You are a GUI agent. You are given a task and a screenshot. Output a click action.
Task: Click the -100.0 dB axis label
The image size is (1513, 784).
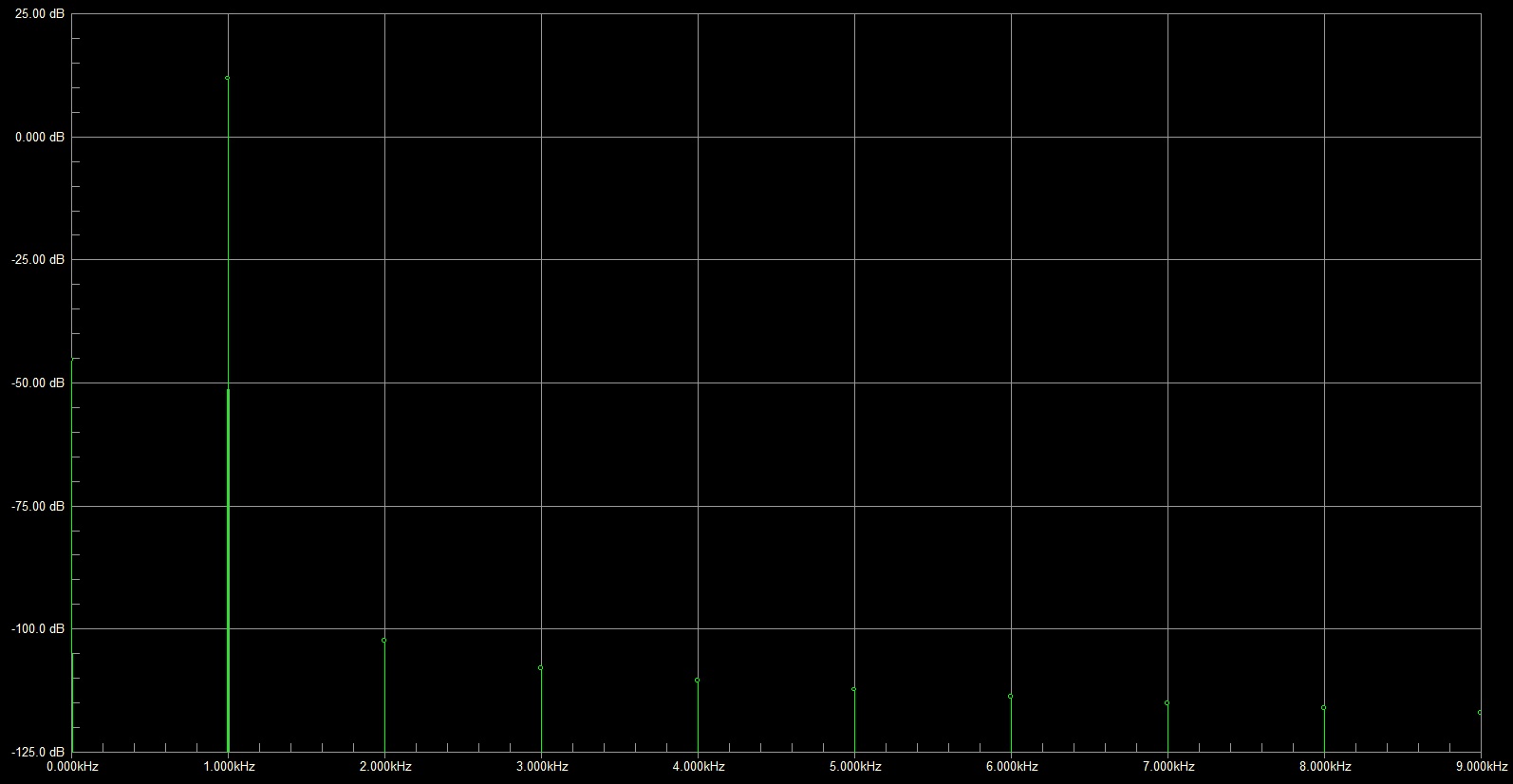(39, 628)
